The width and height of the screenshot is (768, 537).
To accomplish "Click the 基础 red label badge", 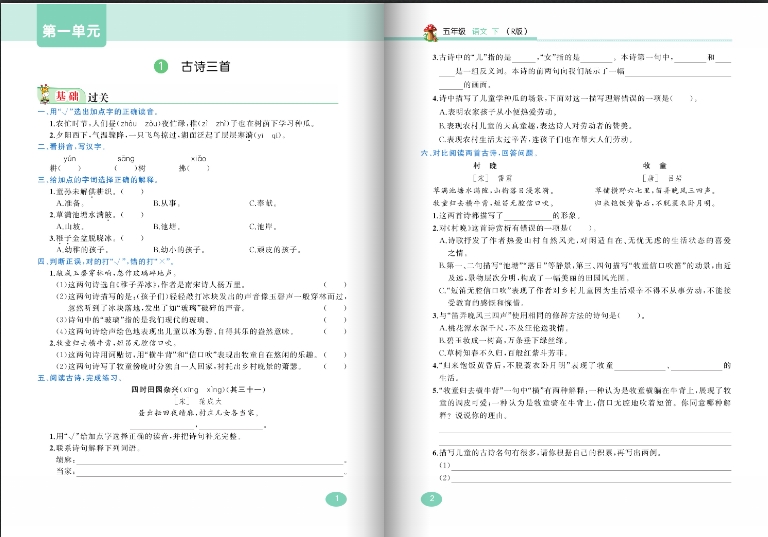I will tap(70, 97).
